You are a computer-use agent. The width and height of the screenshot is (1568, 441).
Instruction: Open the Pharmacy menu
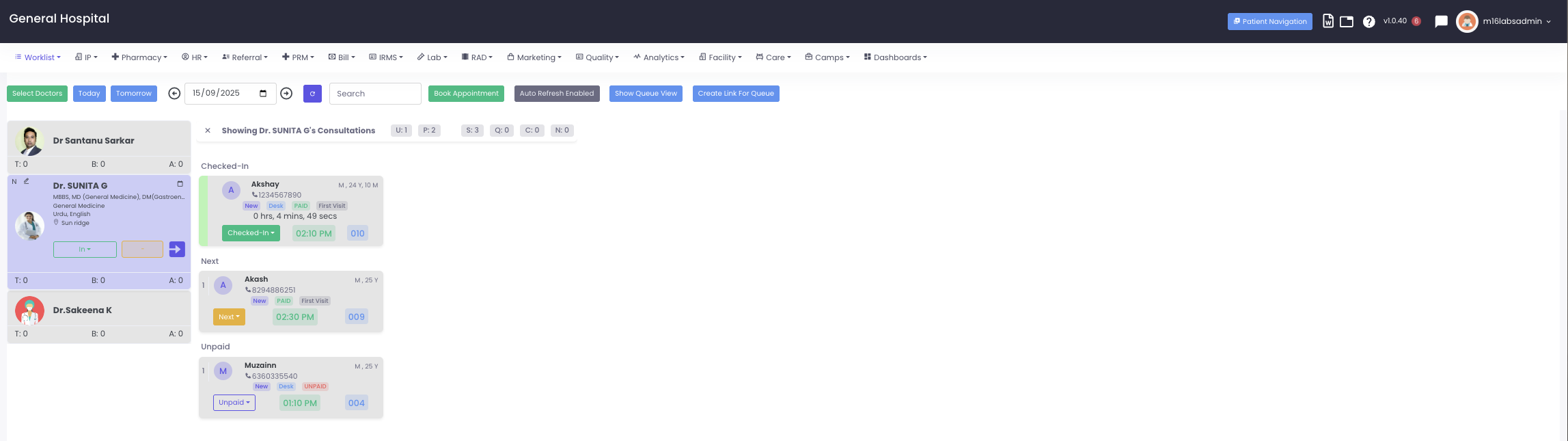click(139, 57)
